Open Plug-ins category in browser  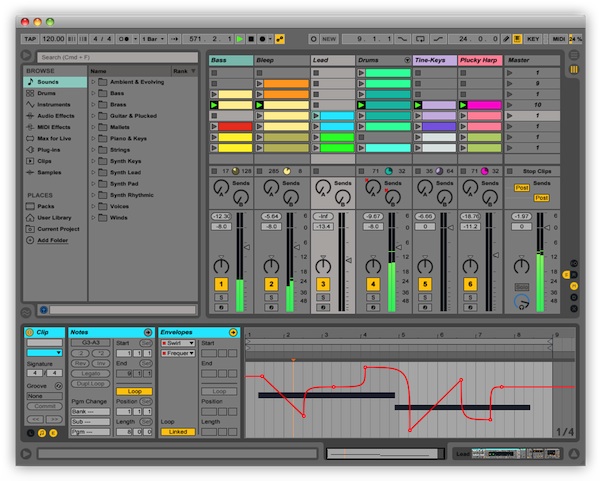(x=55, y=150)
